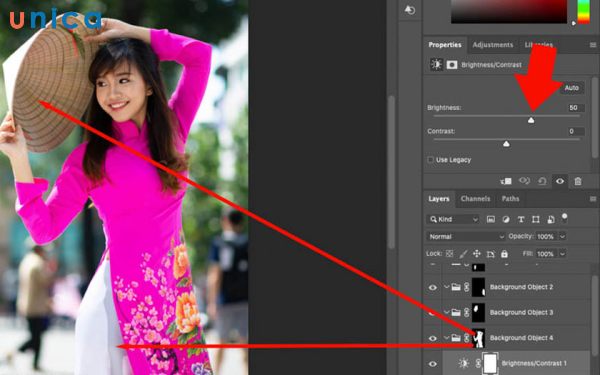Select Background Object 3 mask thumbnail
The width and height of the screenshot is (600, 375).
478,313
